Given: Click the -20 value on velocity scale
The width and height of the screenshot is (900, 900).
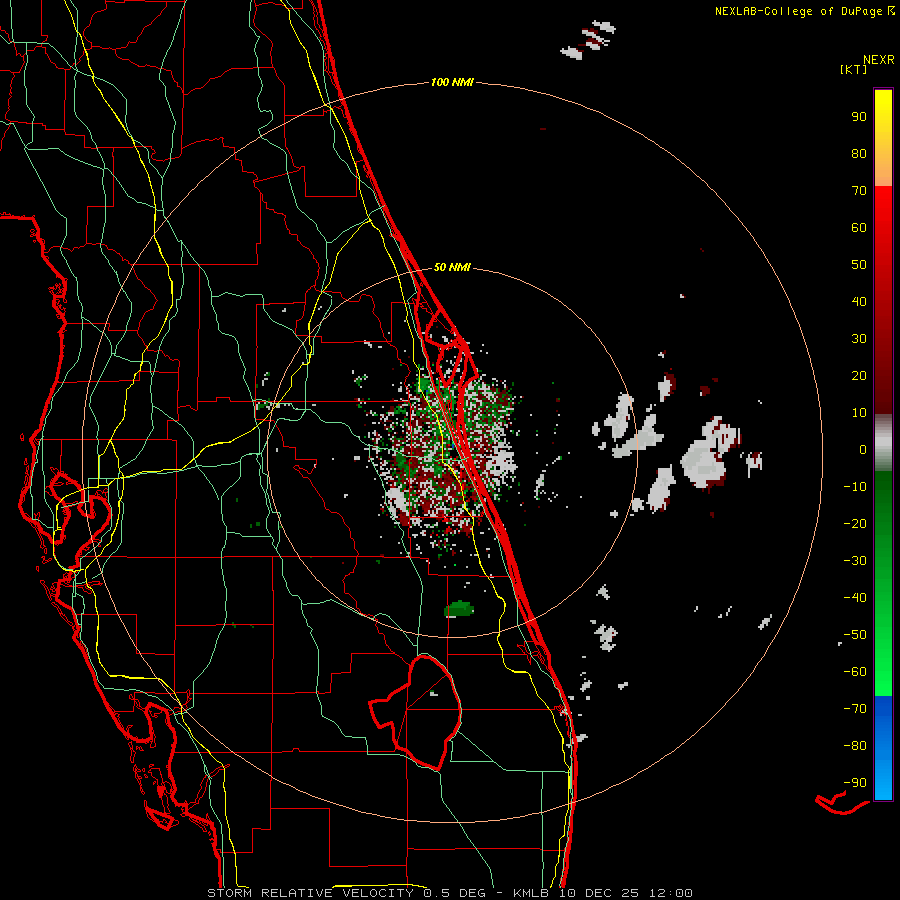Looking at the screenshot, I should (855, 524).
